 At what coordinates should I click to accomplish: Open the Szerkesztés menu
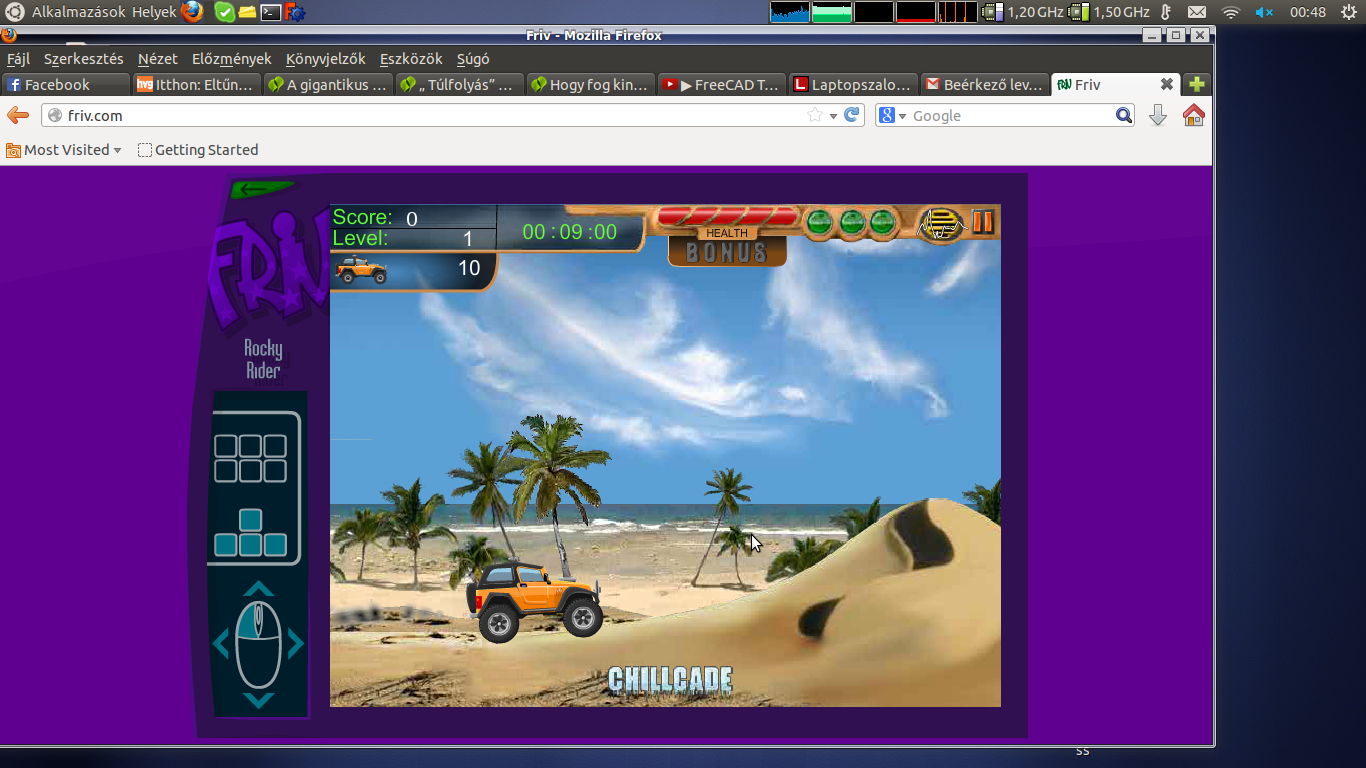pyautogui.click(x=84, y=59)
